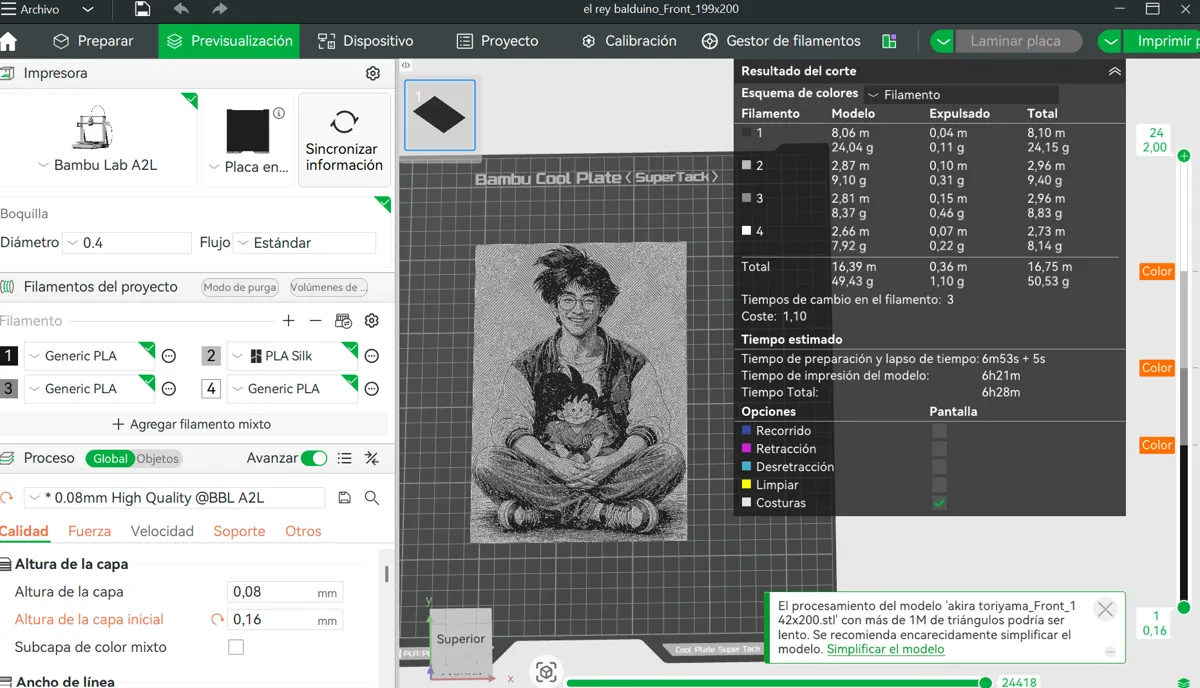The image size is (1200, 688).
Task: Add a filament with the plus icon
Action: [288, 321]
